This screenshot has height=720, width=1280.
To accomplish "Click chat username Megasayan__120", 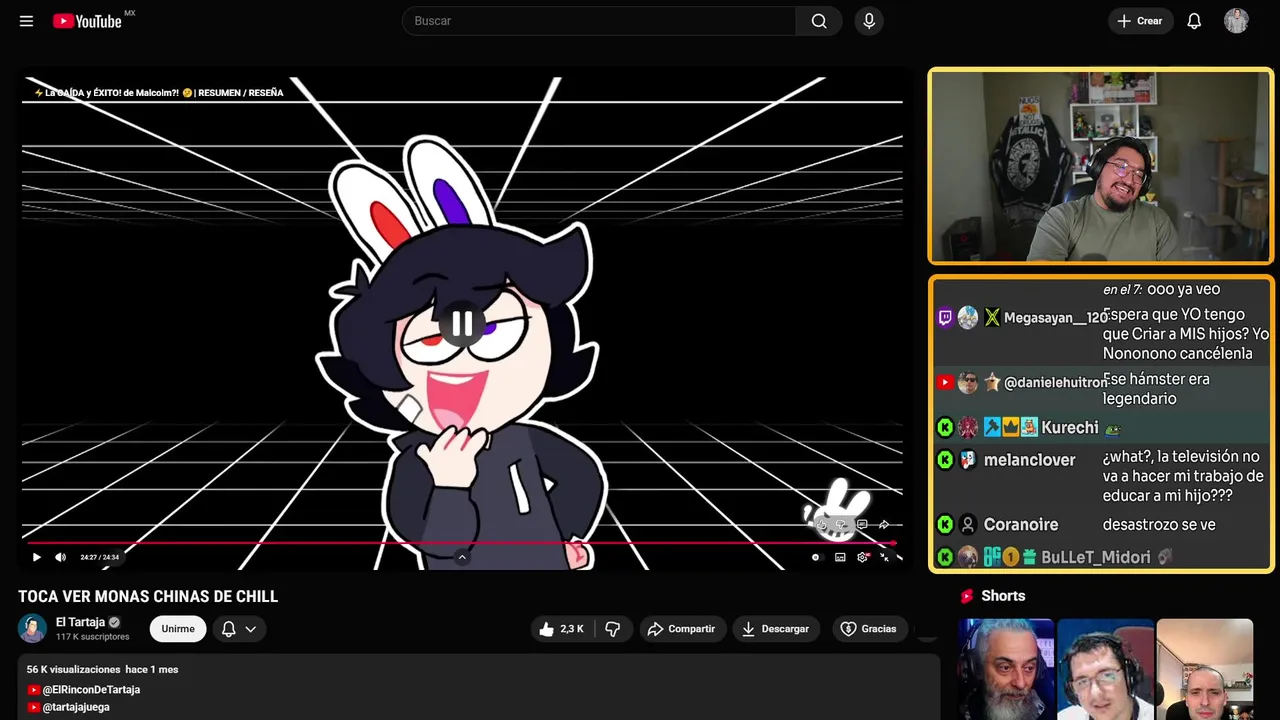I will [1056, 318].
